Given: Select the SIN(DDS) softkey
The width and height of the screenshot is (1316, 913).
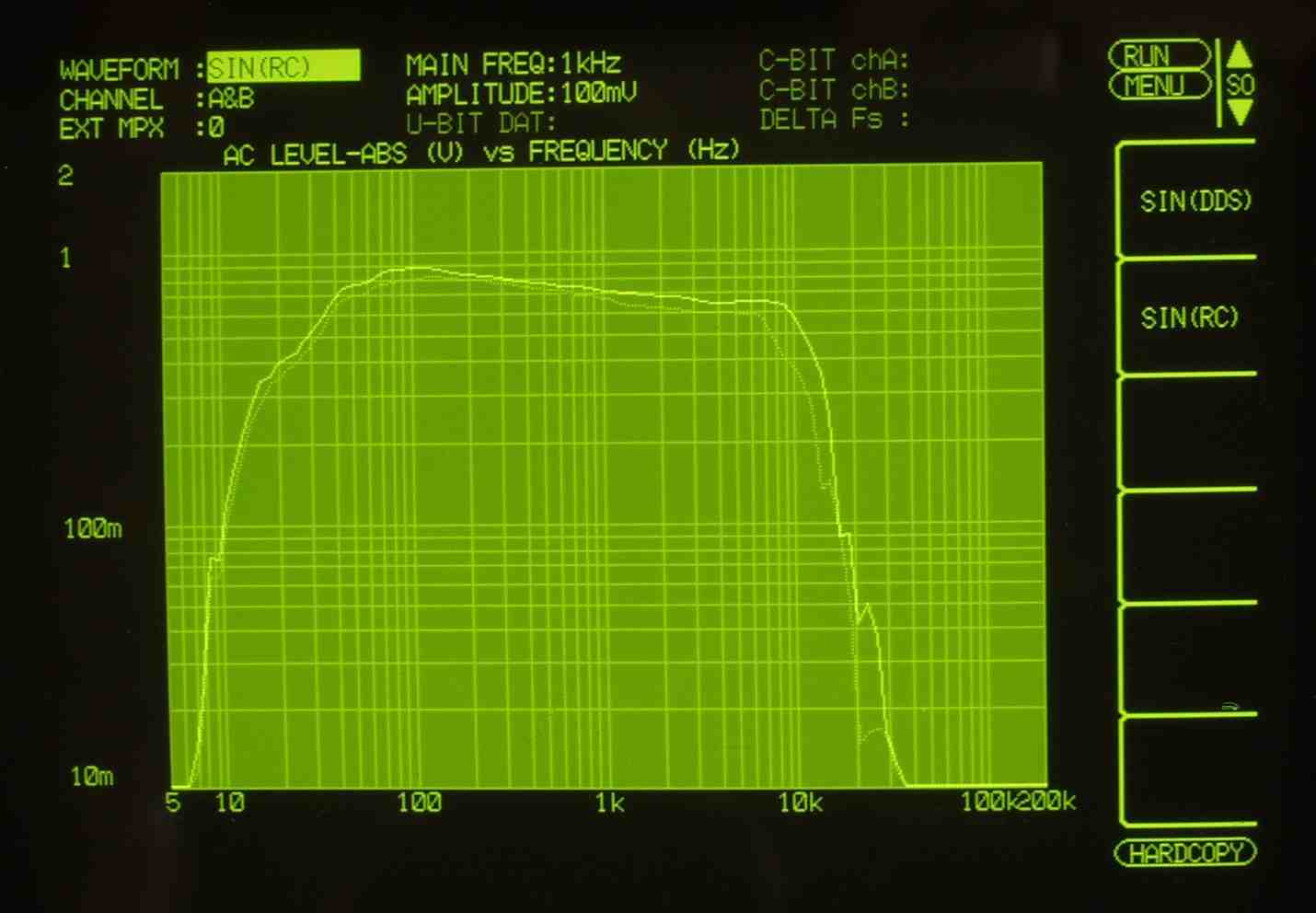Looking at the screenshot, I should pyautogui.click(x=1195, y=201).
